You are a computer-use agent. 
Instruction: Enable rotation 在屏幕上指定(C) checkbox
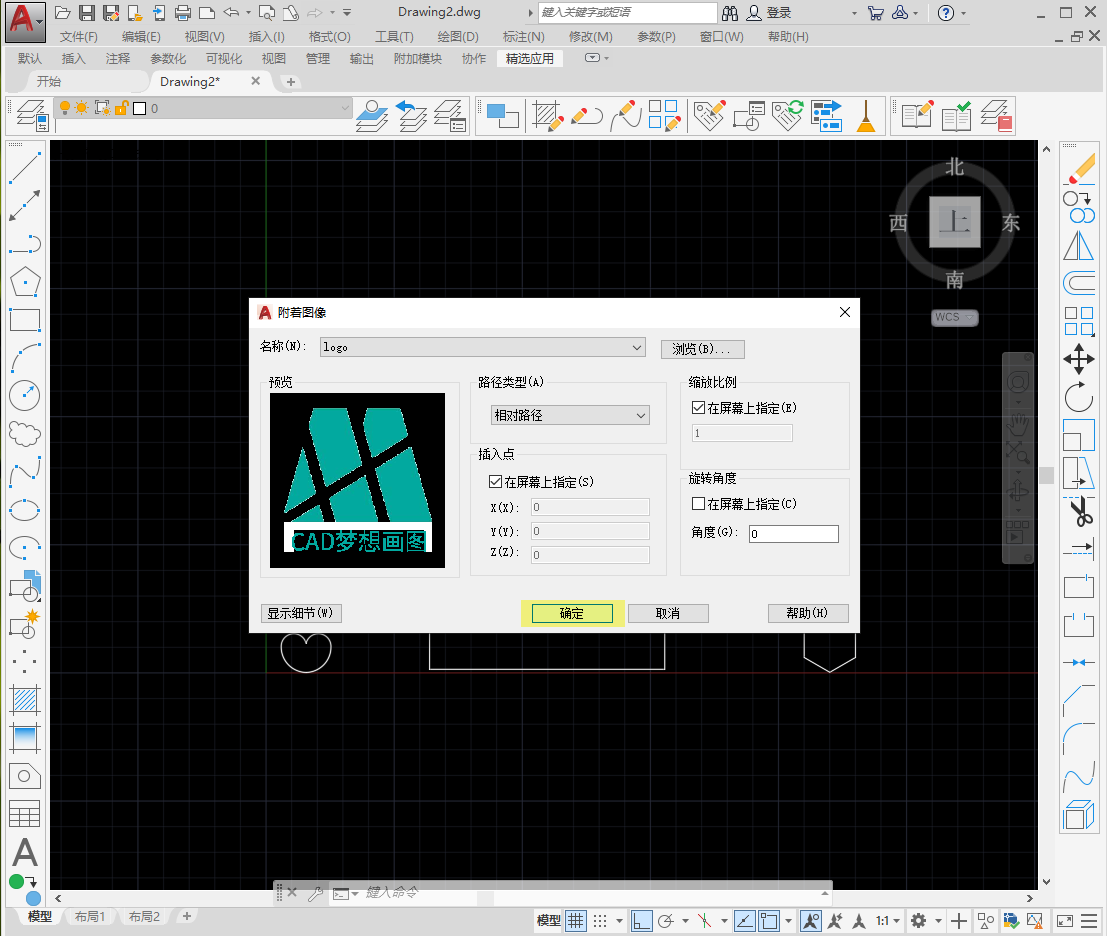point(698,503)
